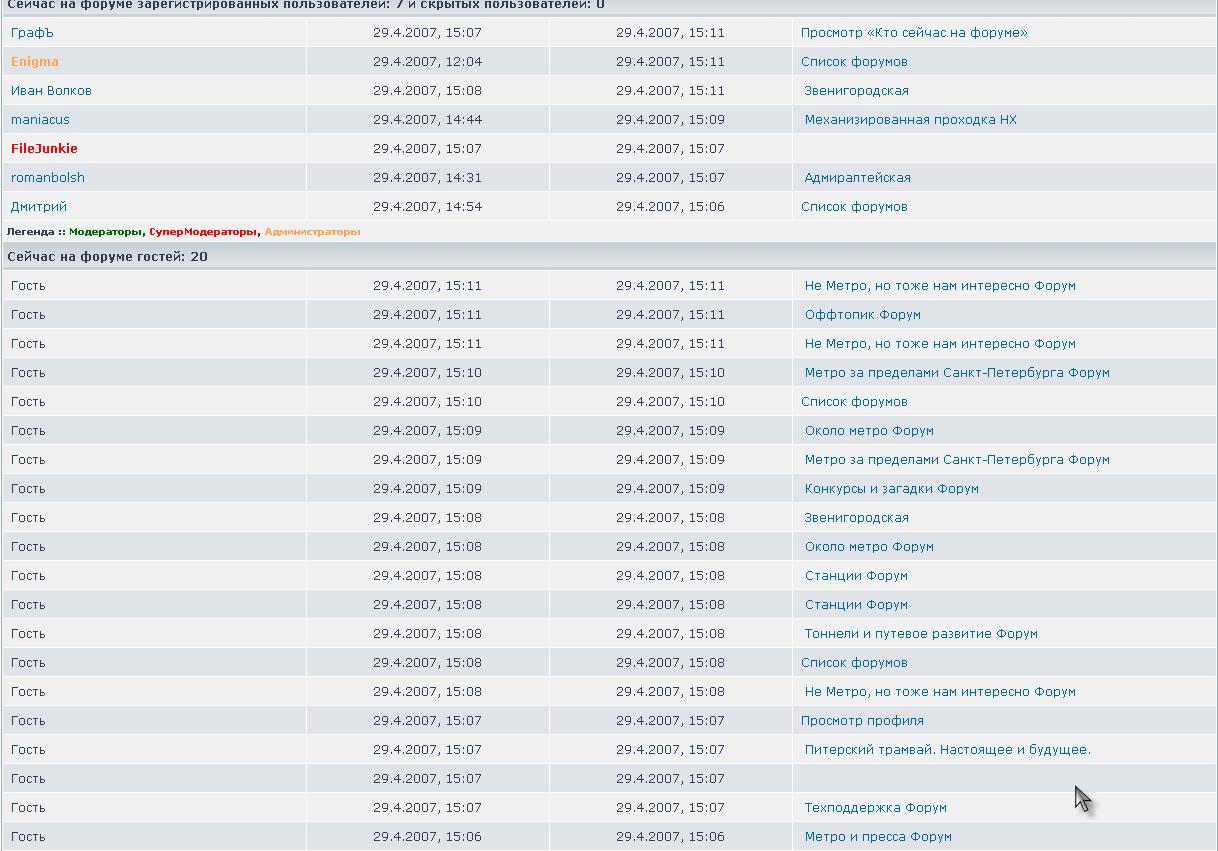Open Звенигородская topic in Иван Волков's row

[x=856, y=91]
